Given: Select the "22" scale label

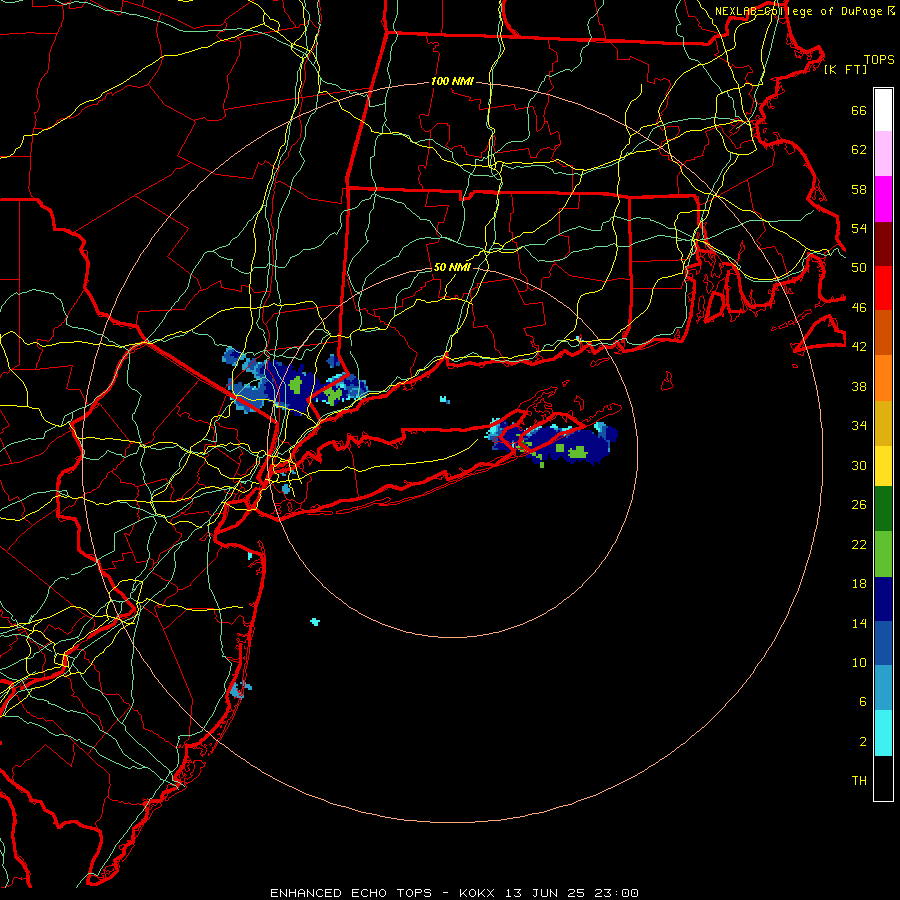Looking at the screenshot, I should (x=859, y=545).
